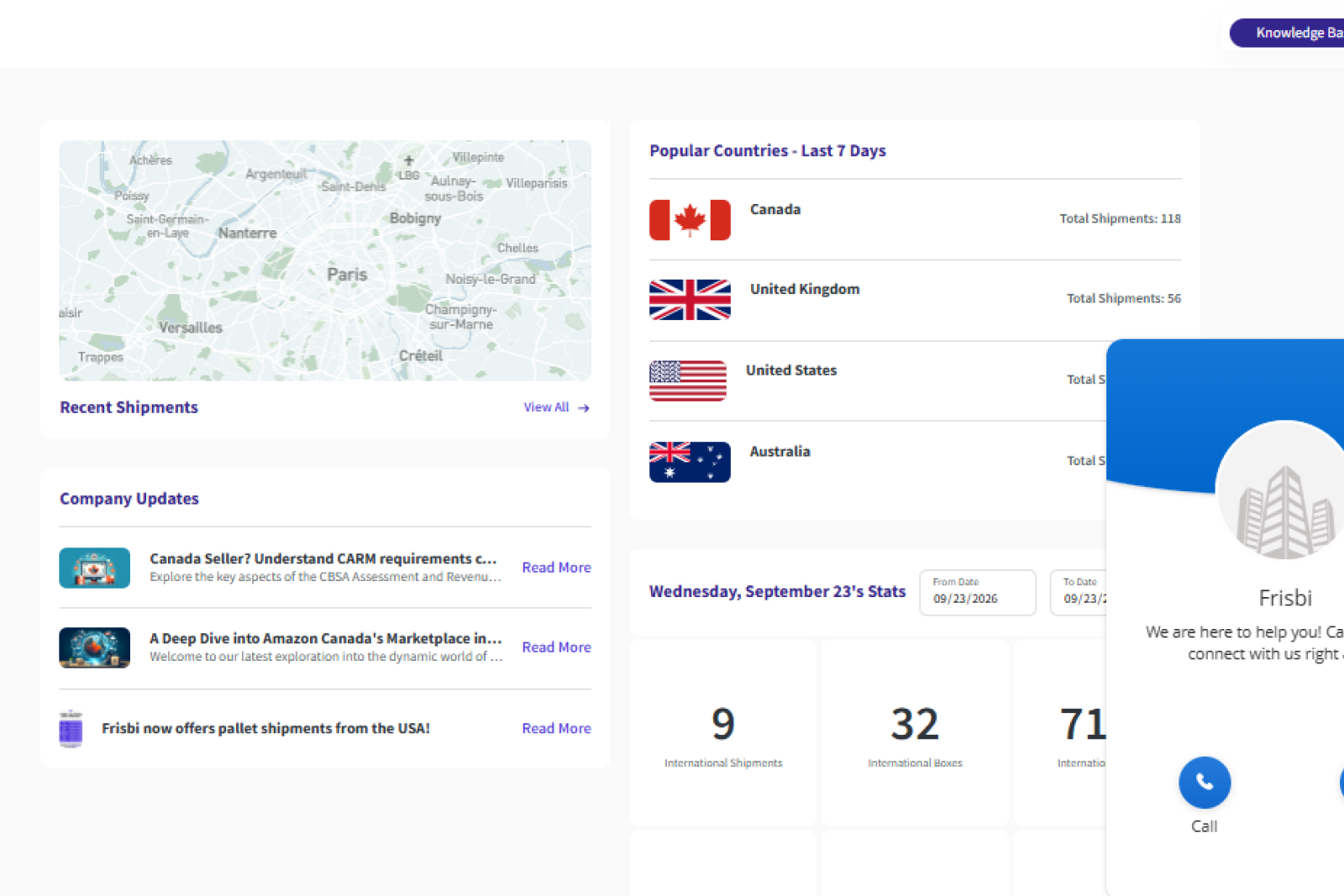This screenshot has width=1344, height=896.
Task: Click the Frisbi name in chat widget
Action: point(1285,598)
